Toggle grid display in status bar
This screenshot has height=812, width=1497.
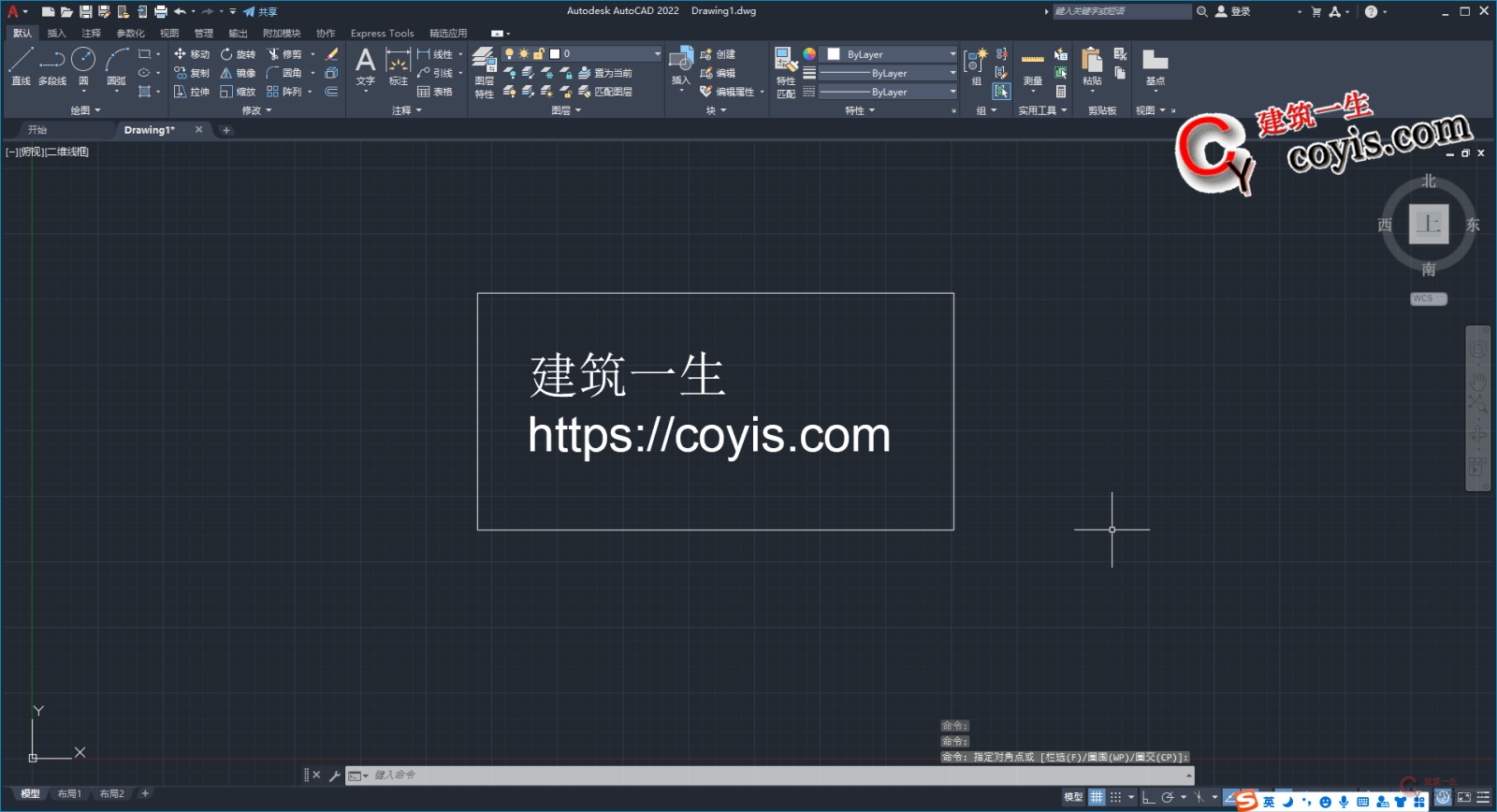point(1097,797)
